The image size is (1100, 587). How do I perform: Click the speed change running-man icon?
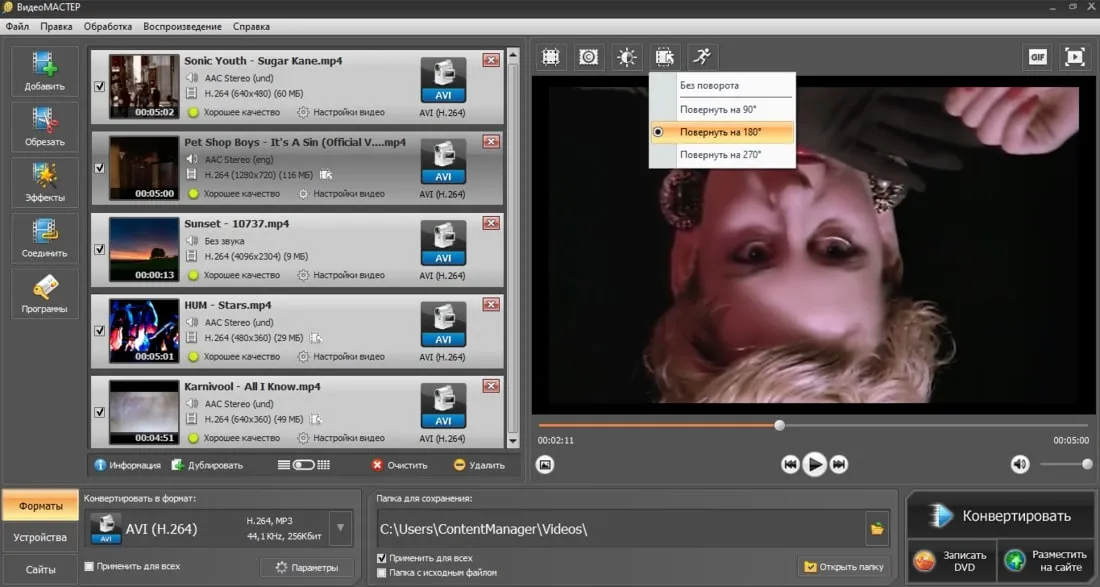702,58
